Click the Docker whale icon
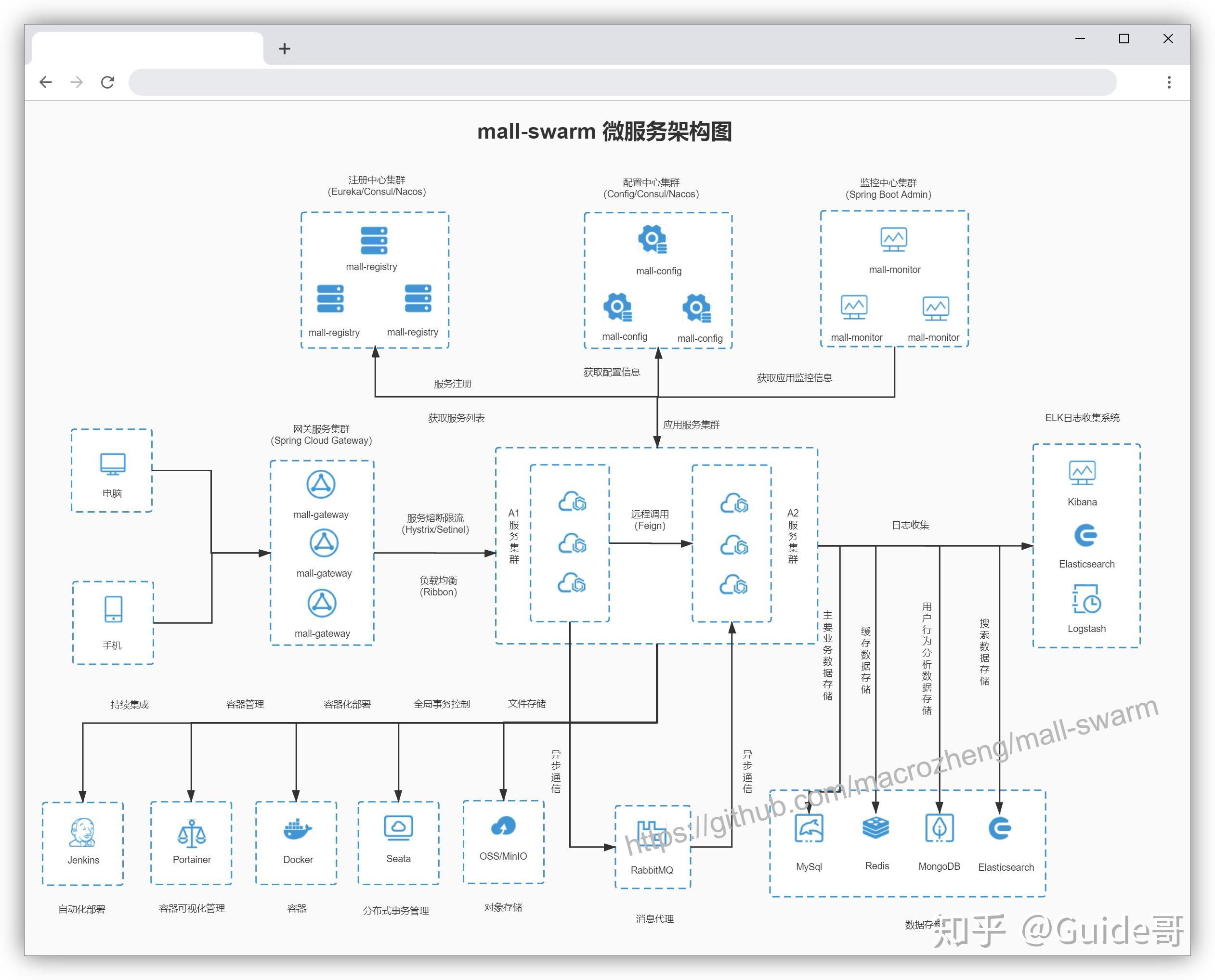 [x=297, y=829]
